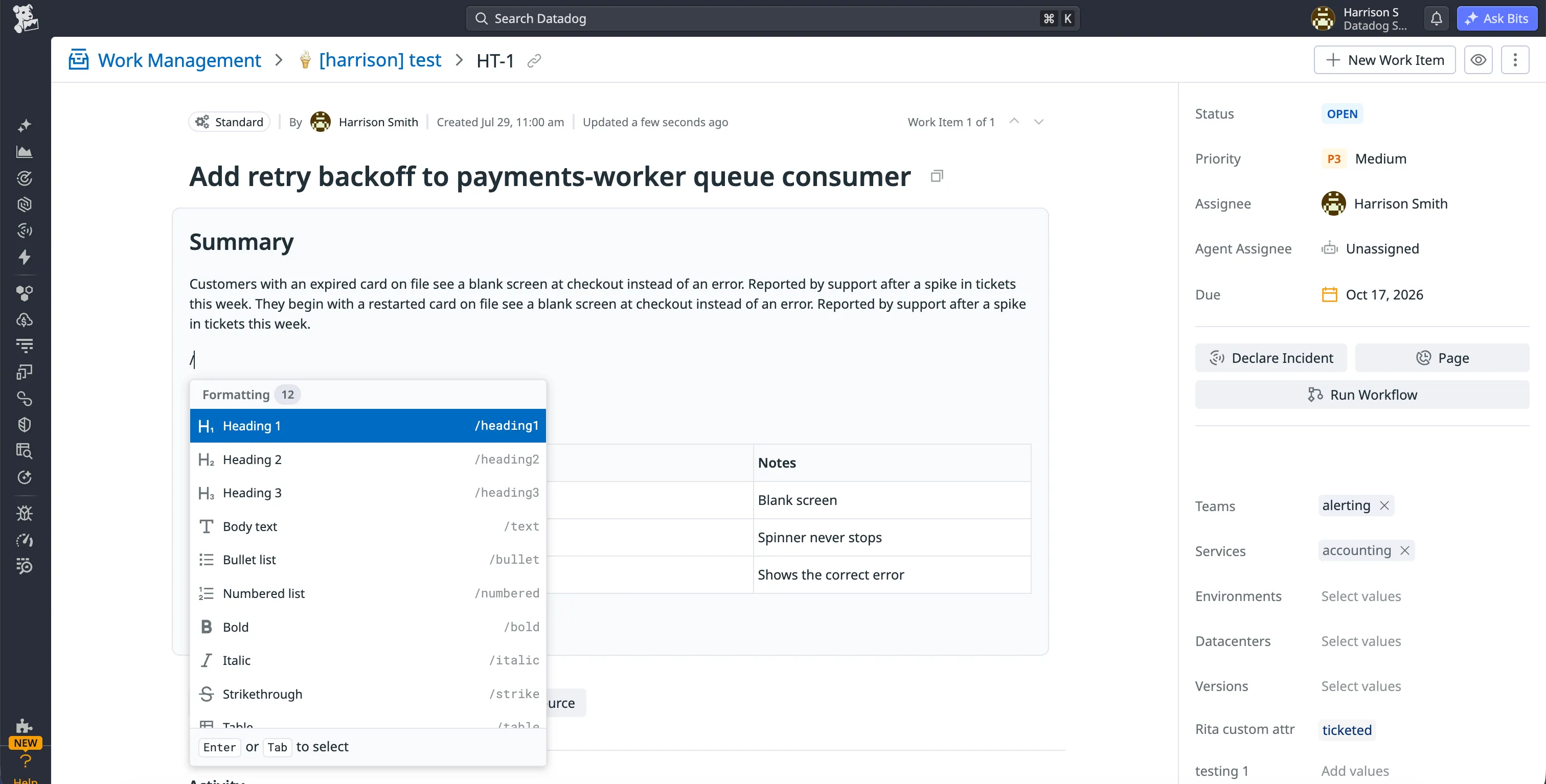The image size is (1546, 784).
Task: Open the list magnifier logs sidebar icon
Action: [25, 566]
